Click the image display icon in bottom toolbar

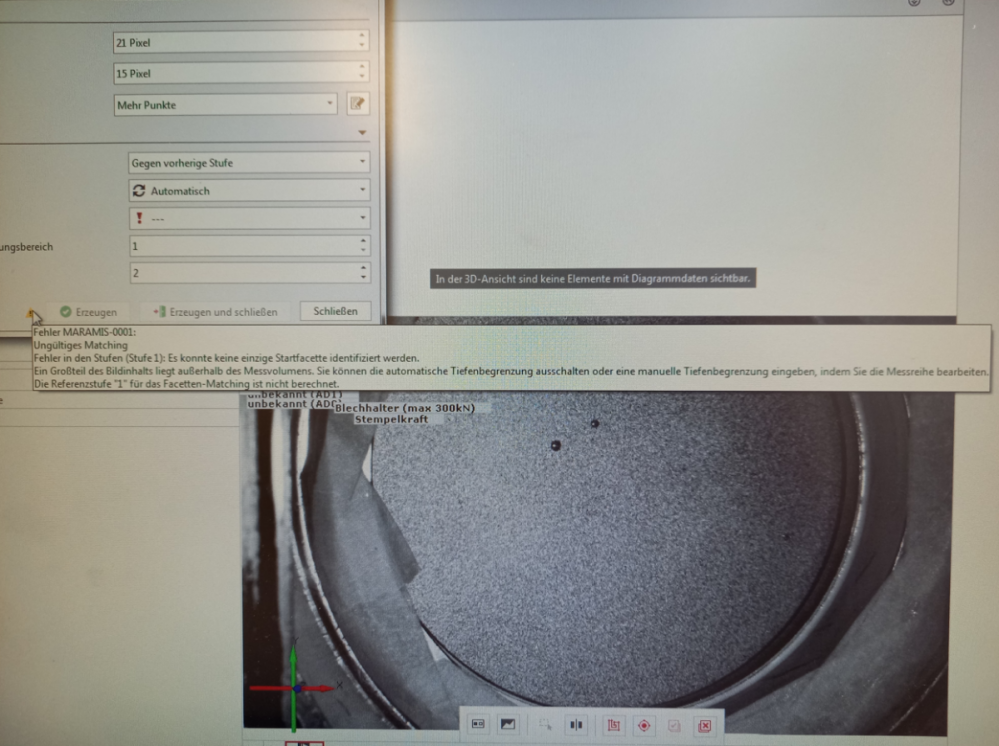click(508, 724)
